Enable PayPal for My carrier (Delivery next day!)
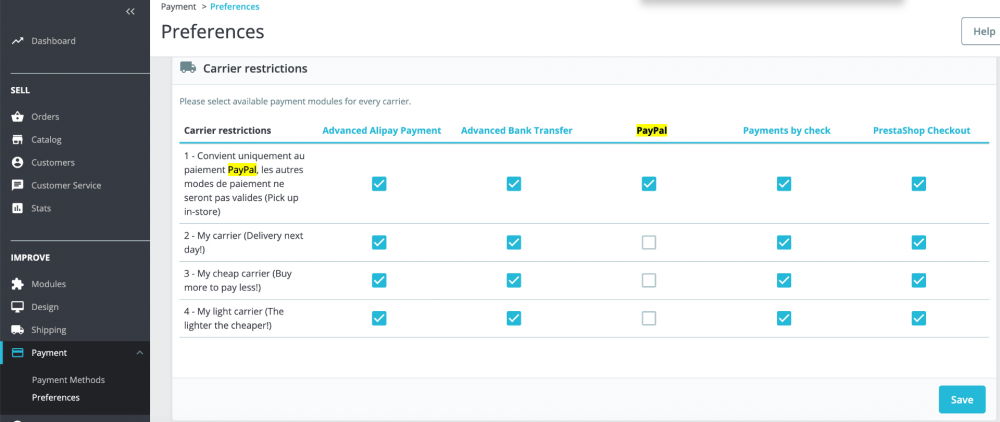Screen dimensions: 1000x422 pos(649,242)
